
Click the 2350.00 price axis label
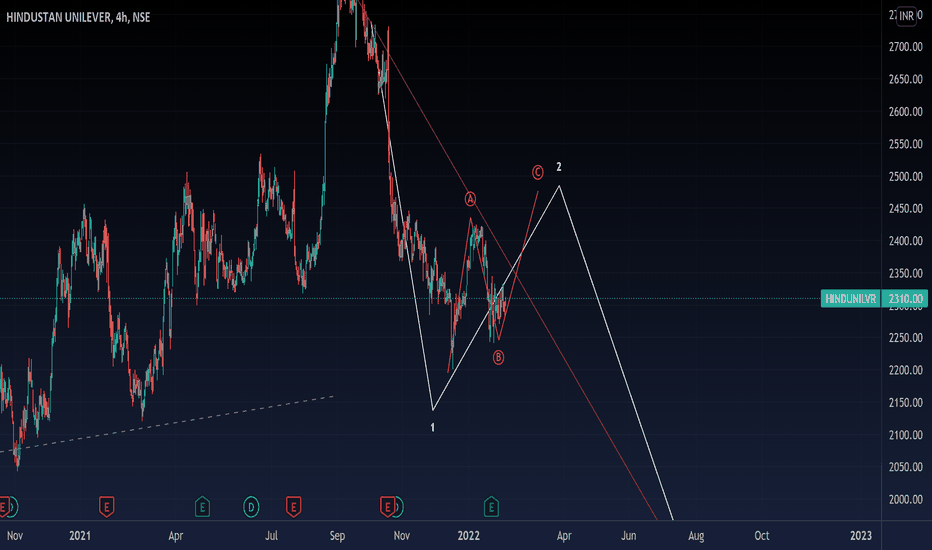(x=905, y=274)
